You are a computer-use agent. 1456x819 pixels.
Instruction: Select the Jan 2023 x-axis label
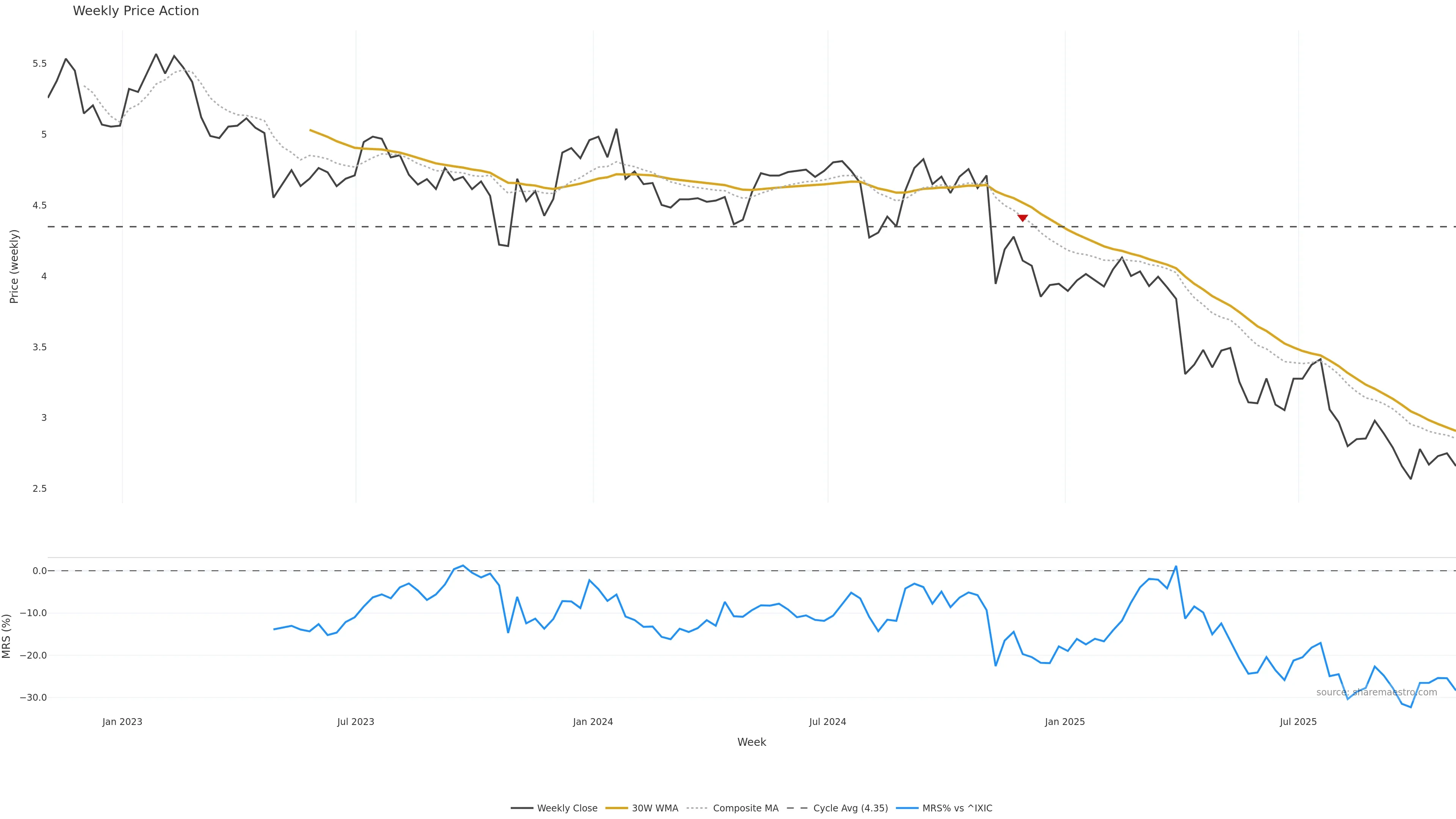click(122, 722)
